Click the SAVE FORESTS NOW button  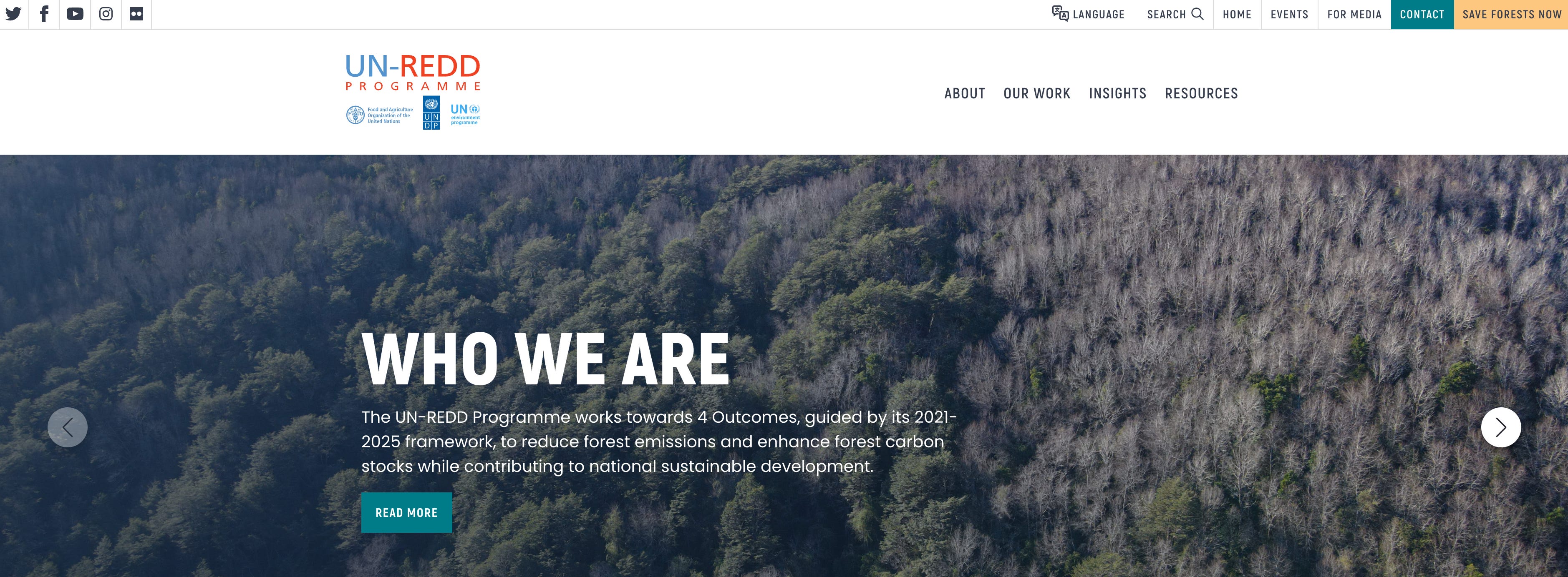pyautogui.click(x=1511, y=15)
